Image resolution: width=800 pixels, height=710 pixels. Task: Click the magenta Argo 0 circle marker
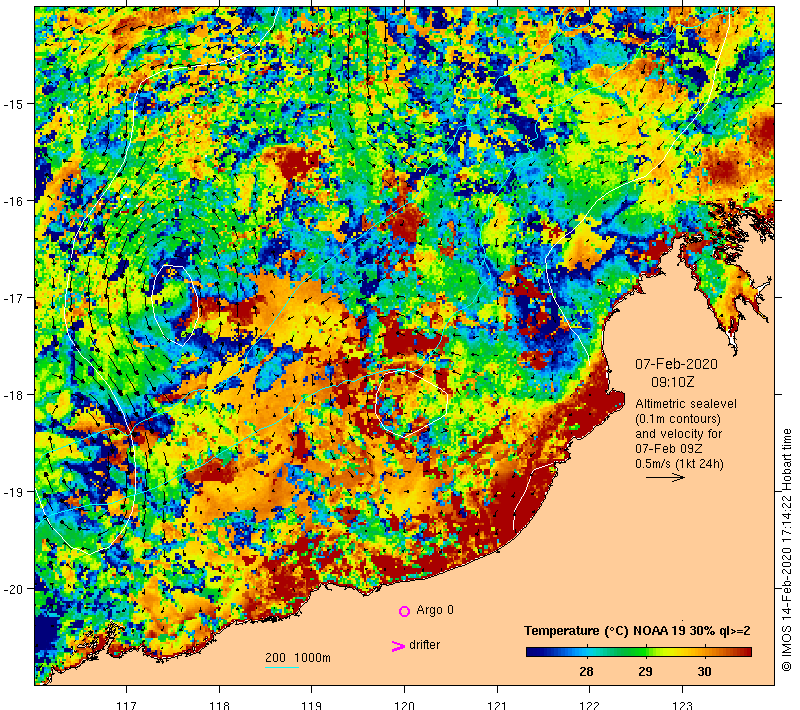pos(404,611)
